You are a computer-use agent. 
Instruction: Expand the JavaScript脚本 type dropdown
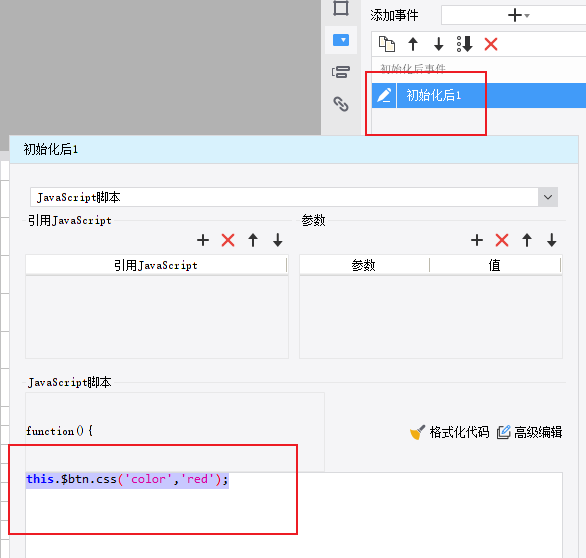[x=548, y=197]
